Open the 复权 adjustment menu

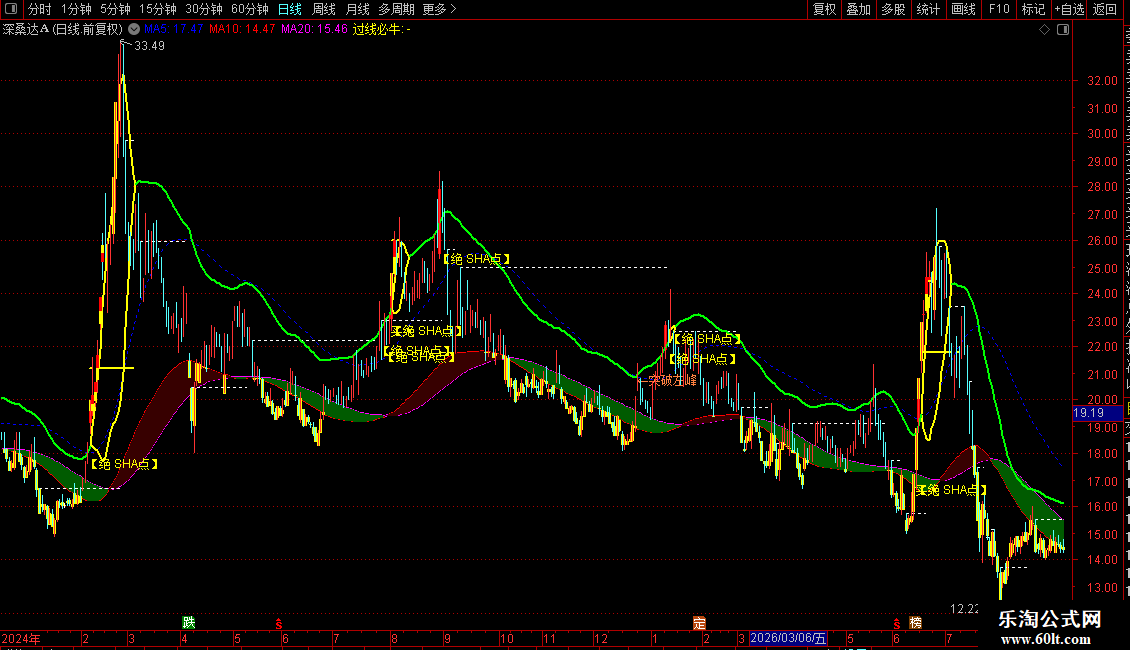824,9
